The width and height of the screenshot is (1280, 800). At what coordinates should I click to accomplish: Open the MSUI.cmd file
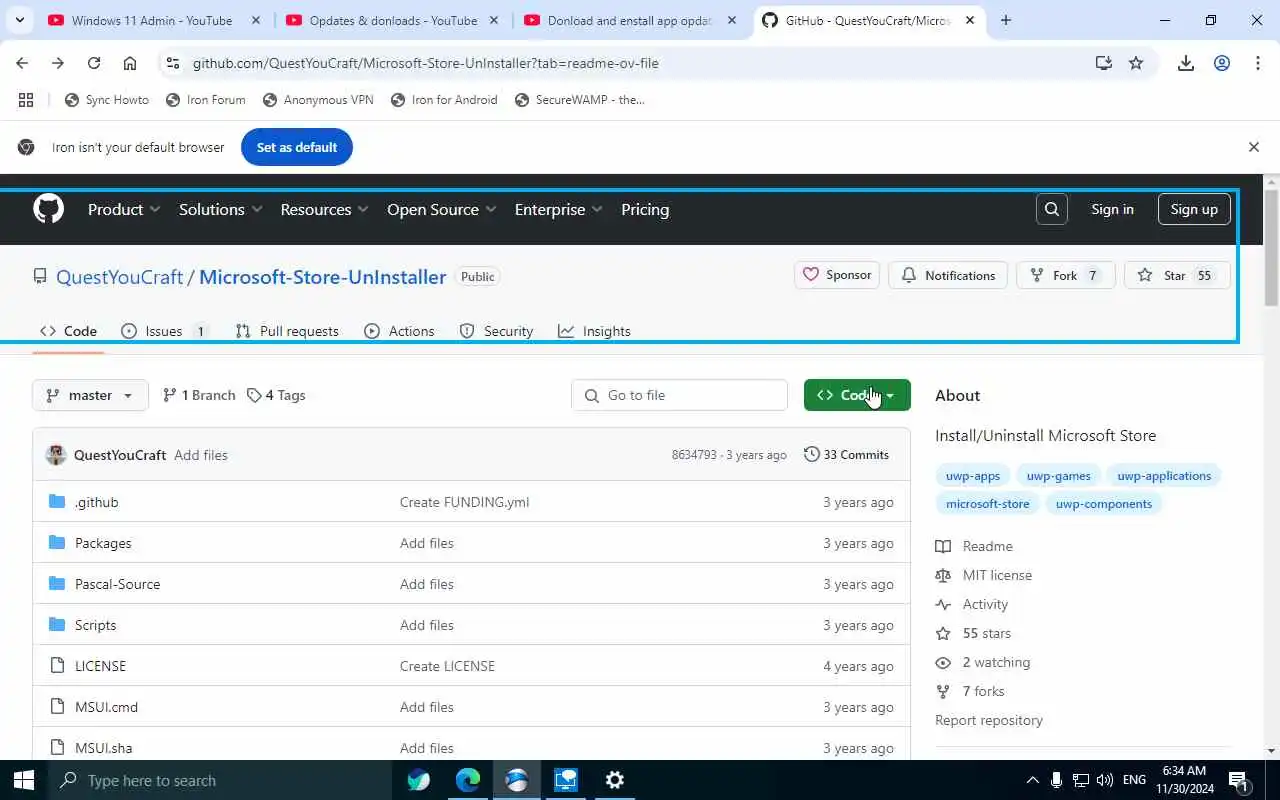(106, 707)
